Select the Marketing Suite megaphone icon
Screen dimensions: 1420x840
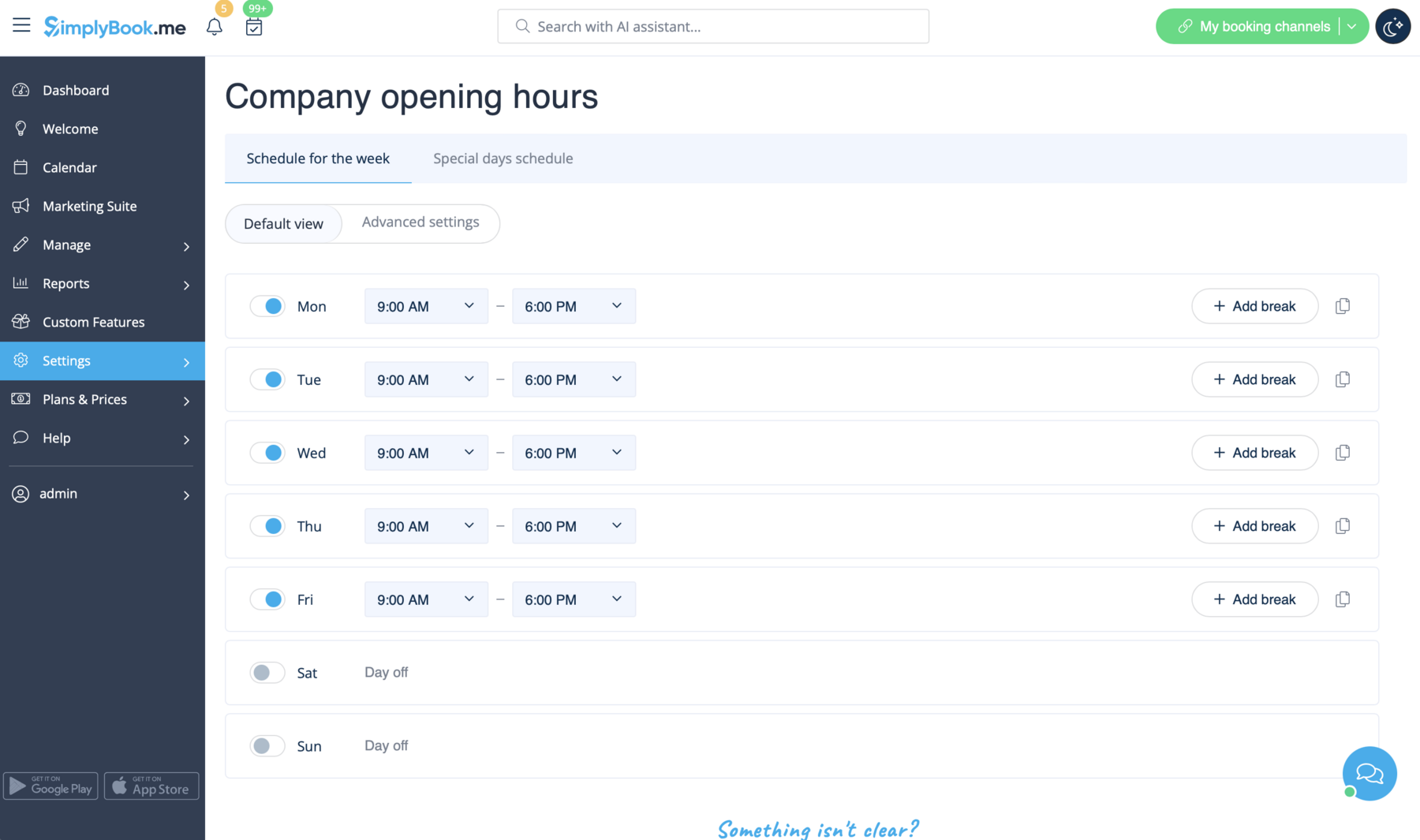(21, 206)
